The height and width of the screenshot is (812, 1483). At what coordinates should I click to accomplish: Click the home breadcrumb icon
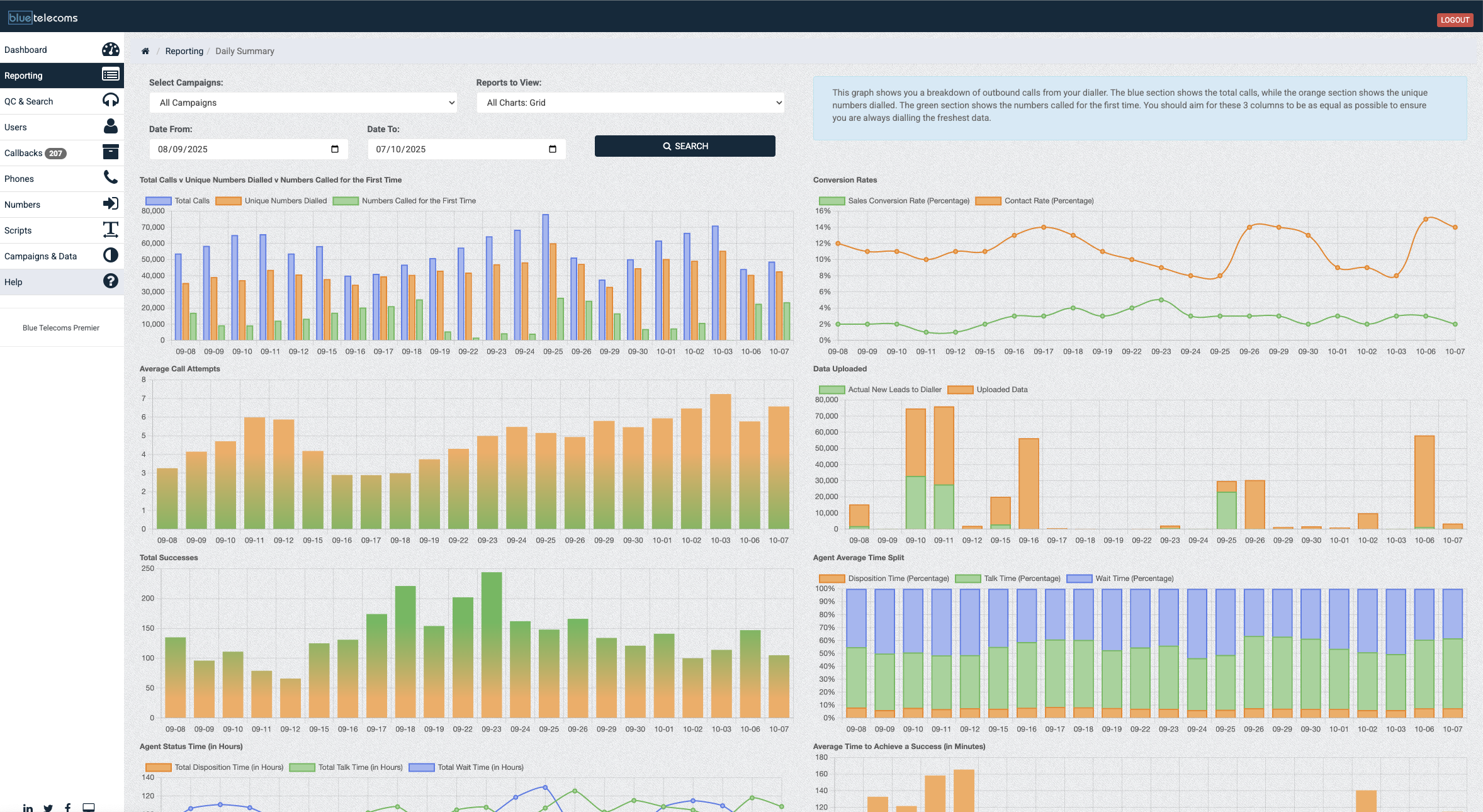point(145,51)
